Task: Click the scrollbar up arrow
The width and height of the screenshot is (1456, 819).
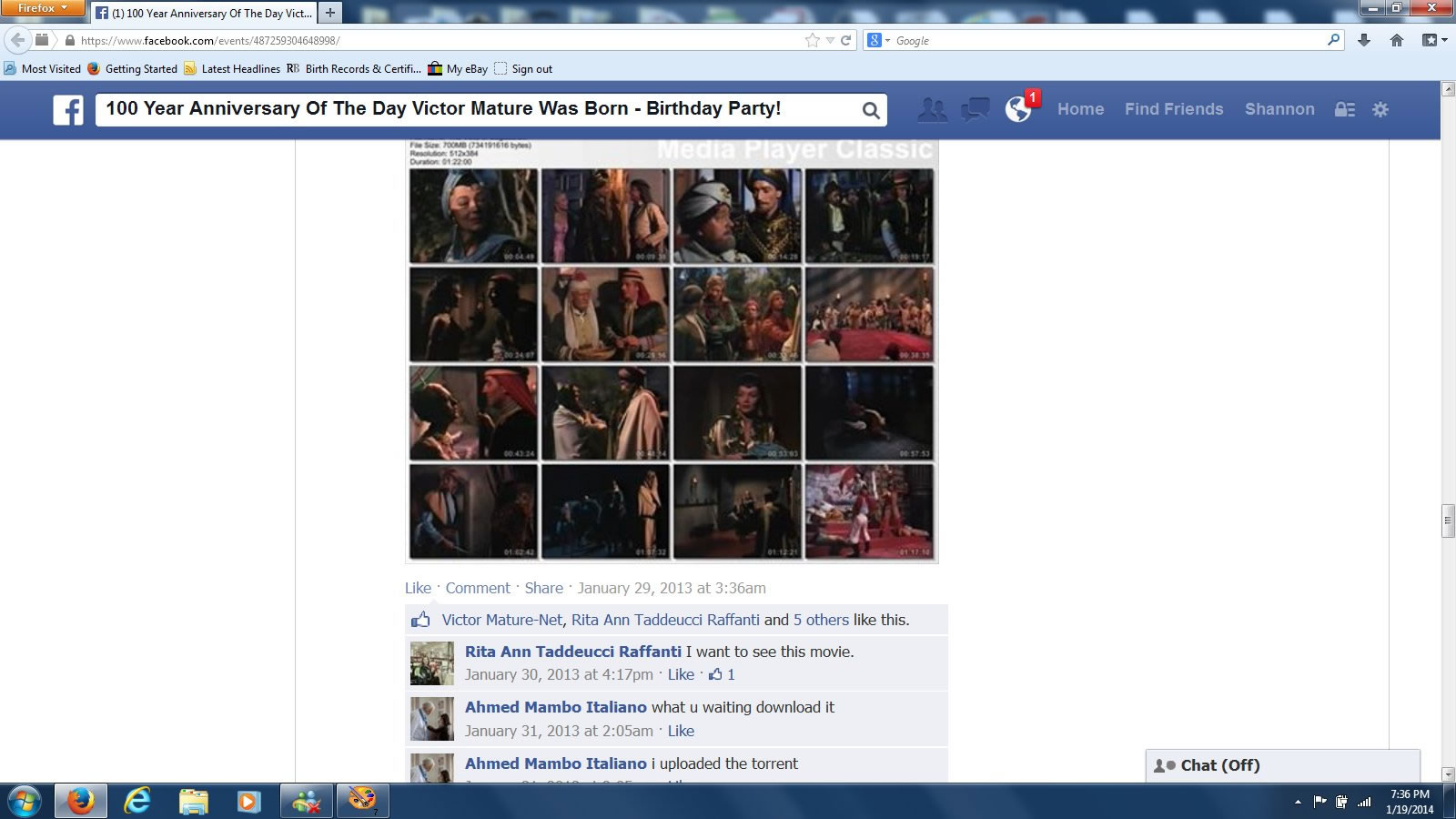Action: (x=1448, y=89)
